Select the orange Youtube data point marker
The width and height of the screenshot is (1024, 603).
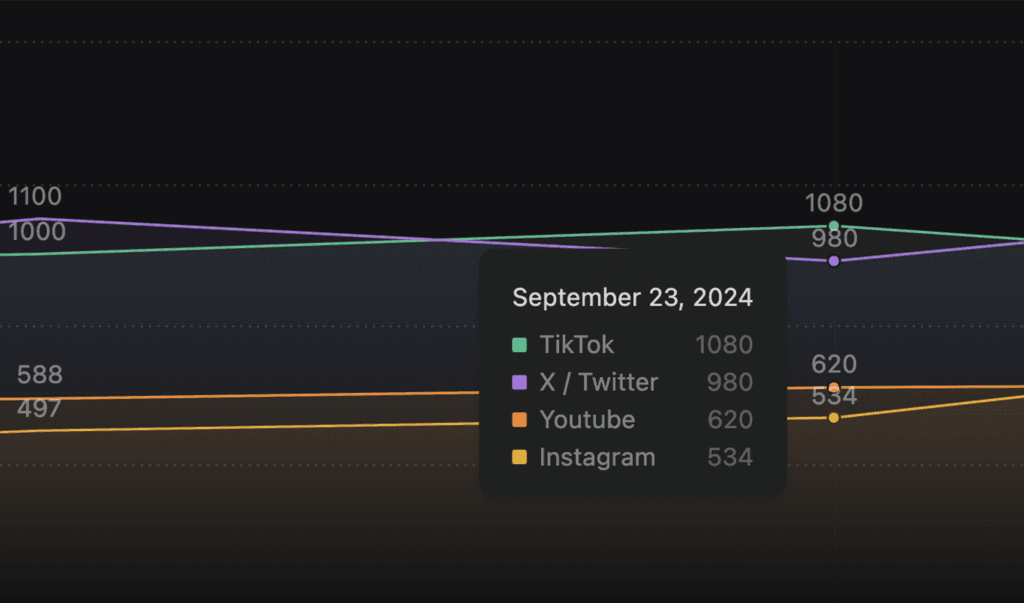pyautogui.click(x=834, y=387)
